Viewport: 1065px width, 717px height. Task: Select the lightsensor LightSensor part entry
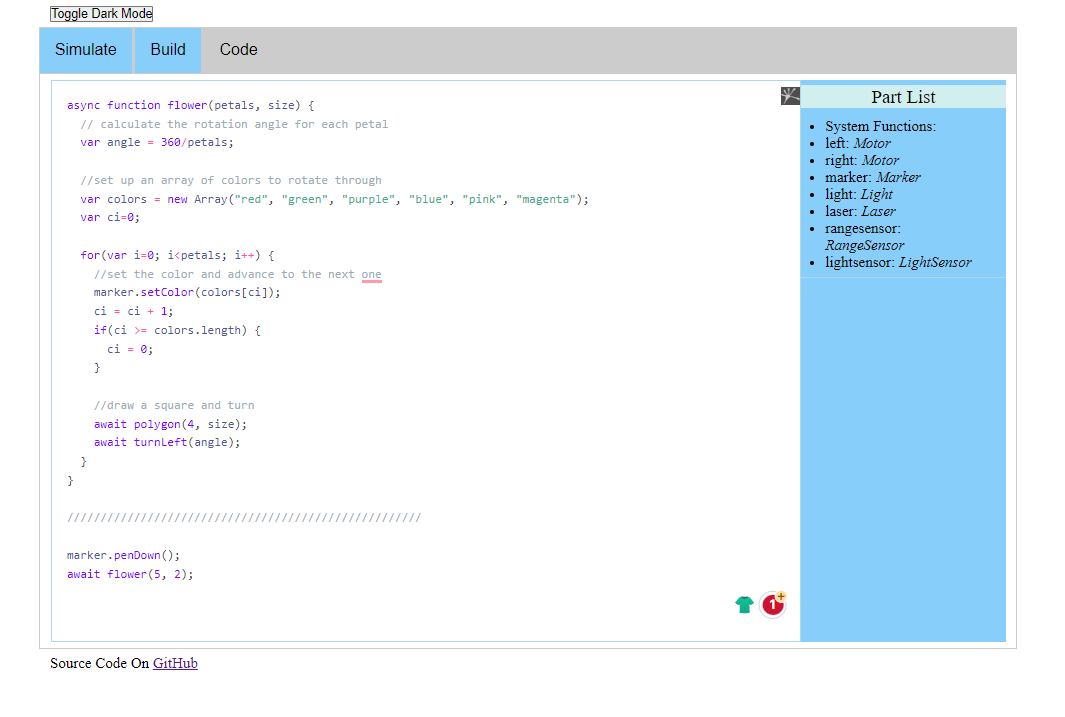pyautogui.click(x=899, y=262)
